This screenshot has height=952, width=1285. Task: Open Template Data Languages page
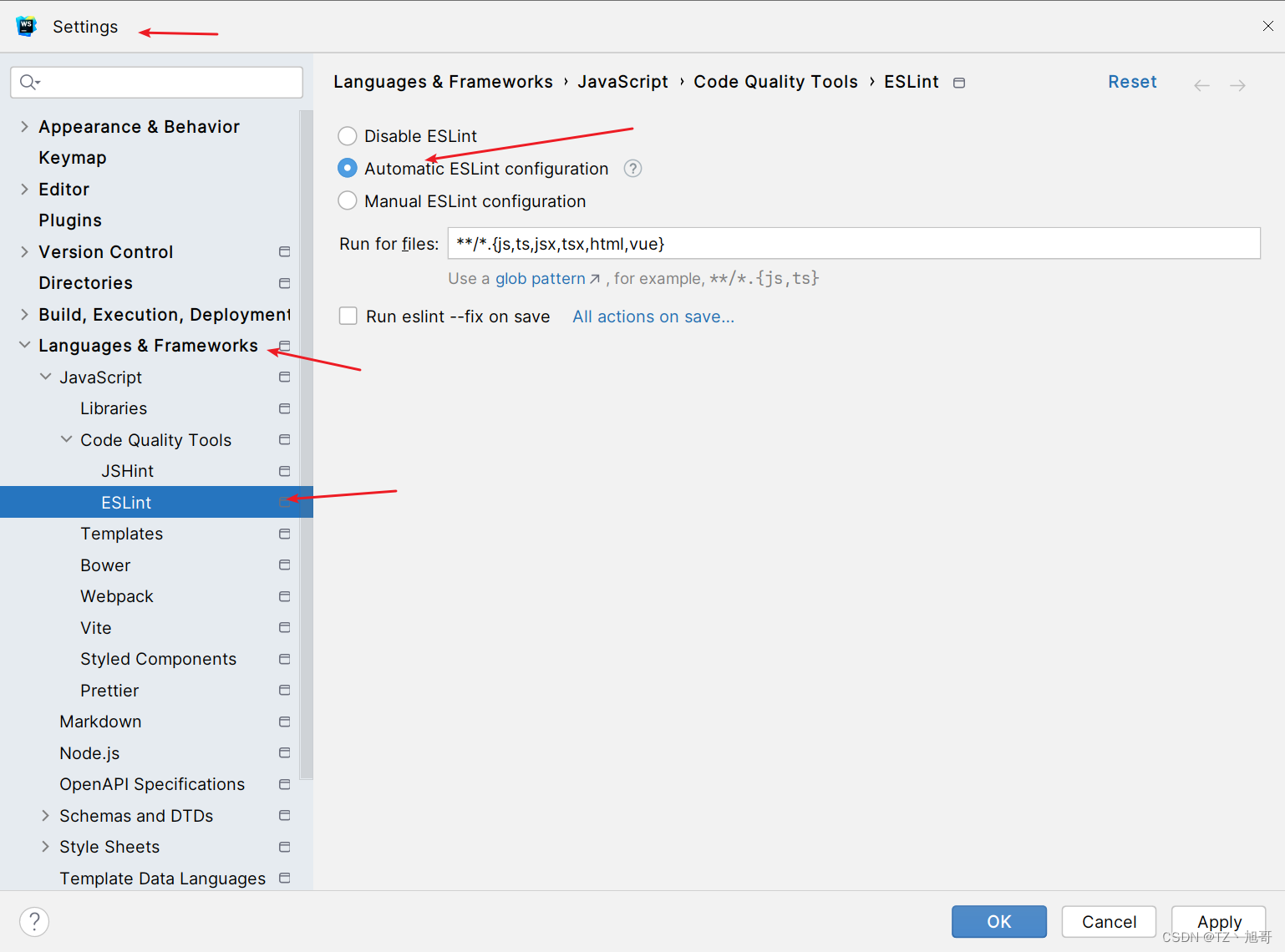[x=163, y=879]
